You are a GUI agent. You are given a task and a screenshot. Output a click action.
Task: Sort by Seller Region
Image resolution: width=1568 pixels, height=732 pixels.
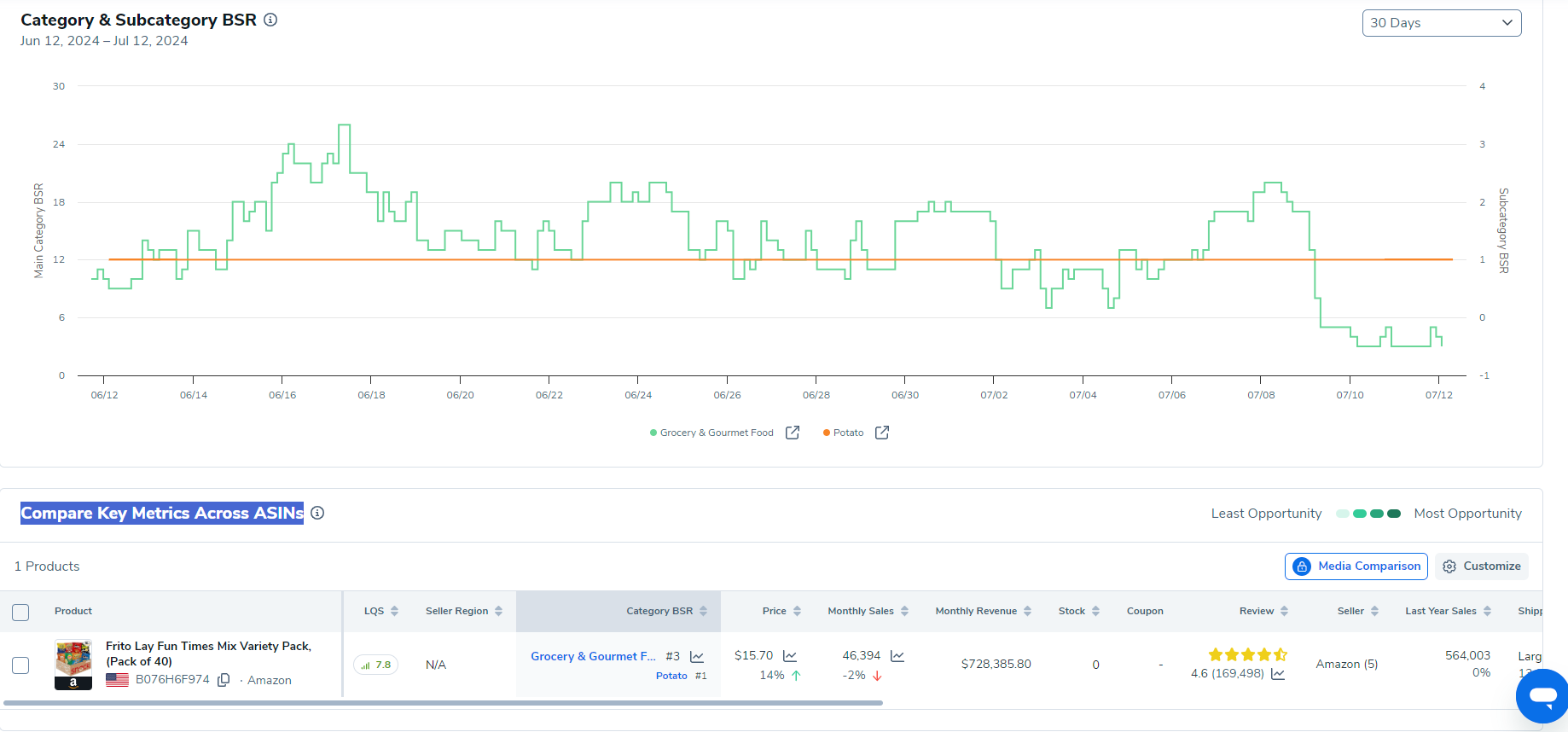click(x=498, y=611)
